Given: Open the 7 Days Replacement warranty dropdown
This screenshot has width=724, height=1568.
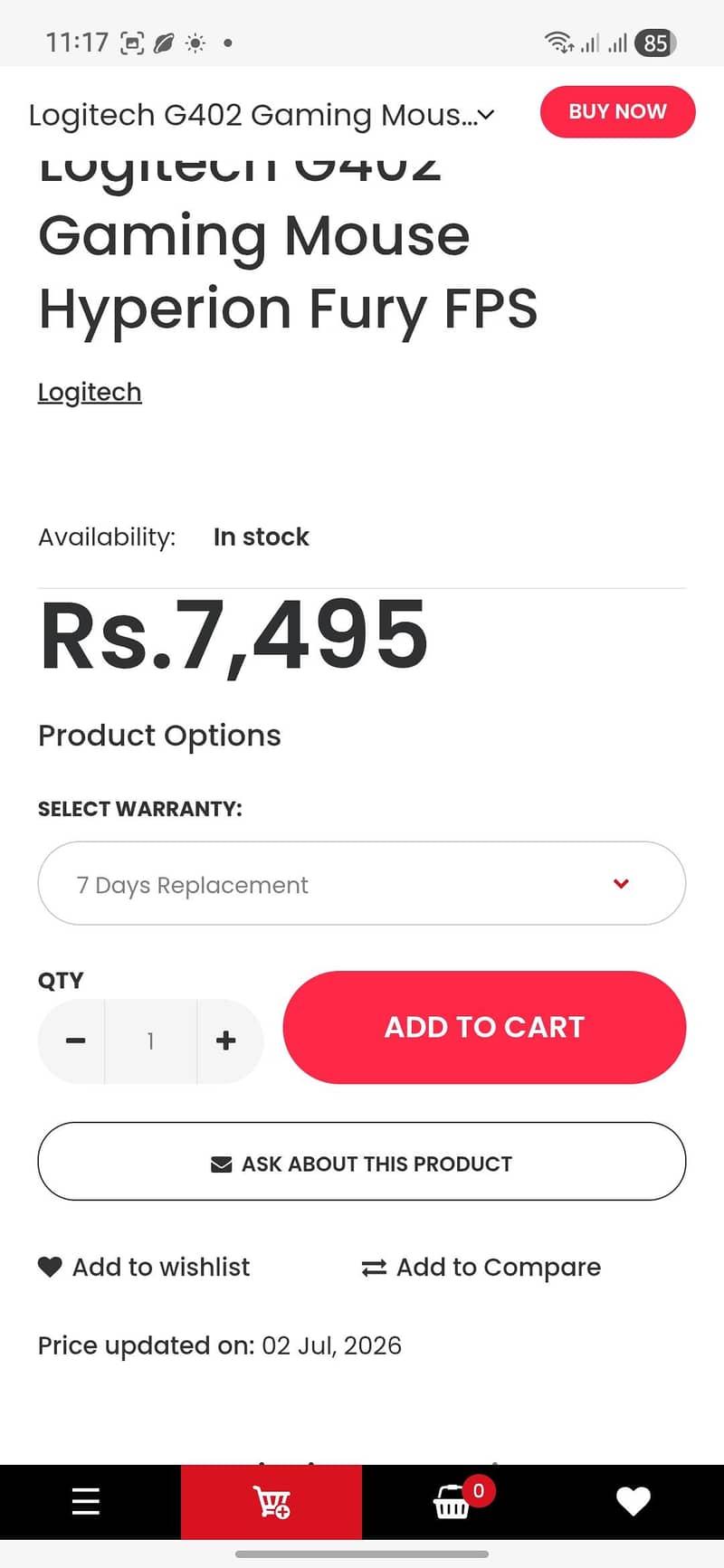Looking at the screenshot, I should tap(362, 883).
